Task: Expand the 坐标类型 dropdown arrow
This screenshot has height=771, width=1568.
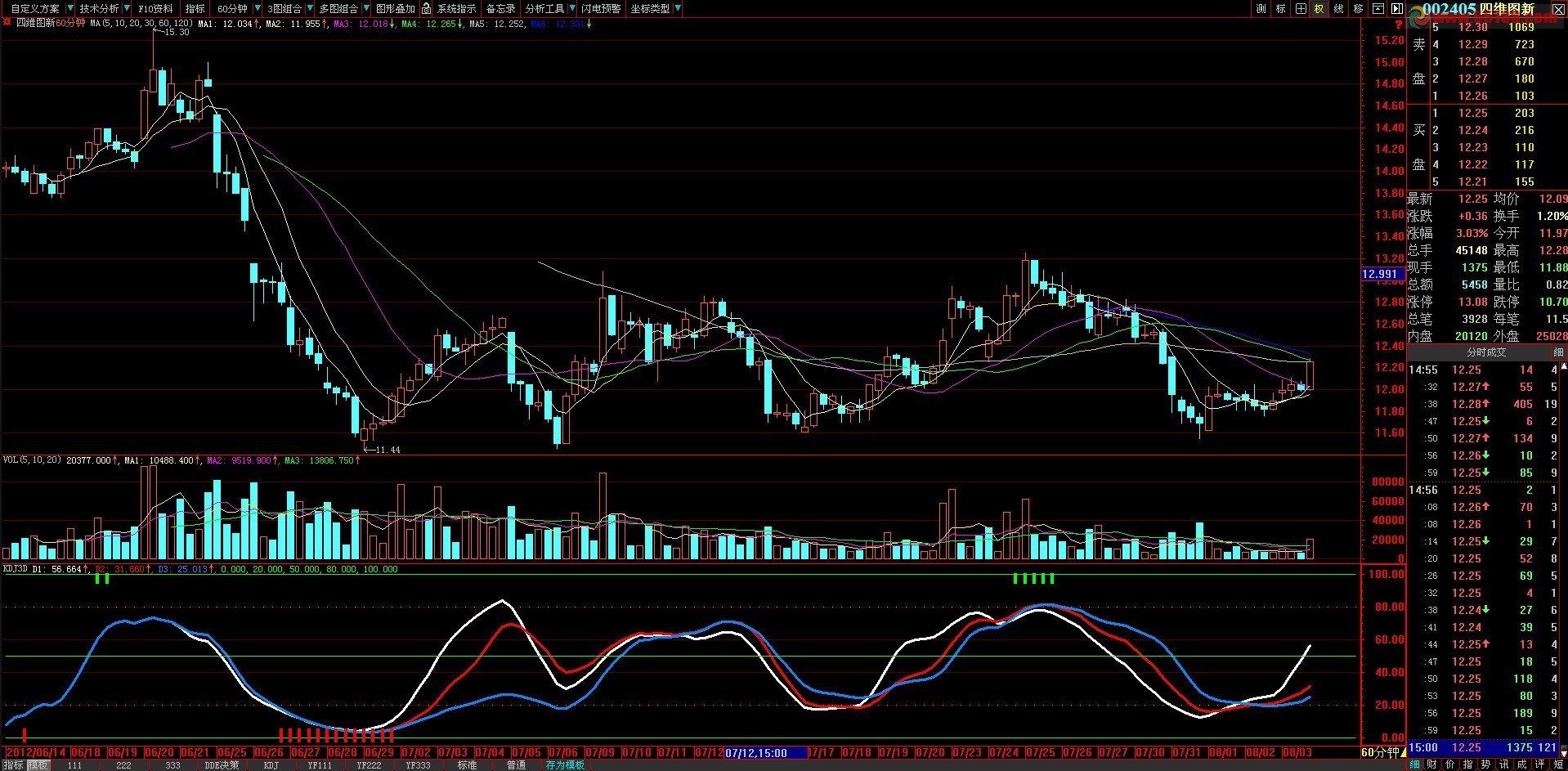Action: [x=677, y=8]
